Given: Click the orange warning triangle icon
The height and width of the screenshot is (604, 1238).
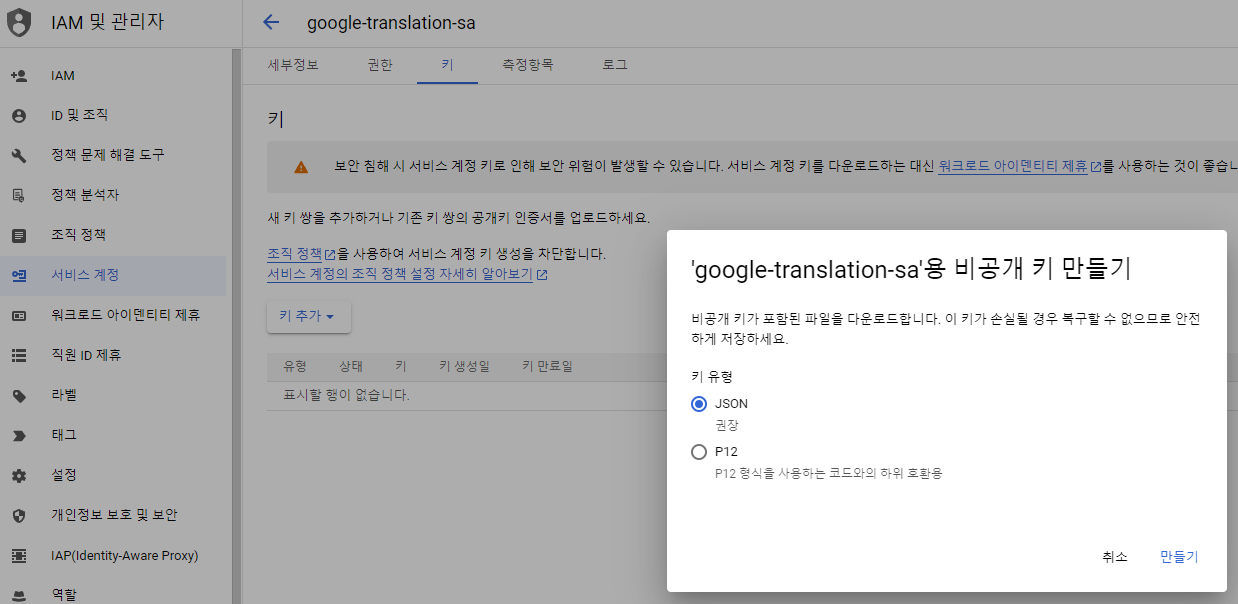Looking at the screenshot, I should point(301,167).
